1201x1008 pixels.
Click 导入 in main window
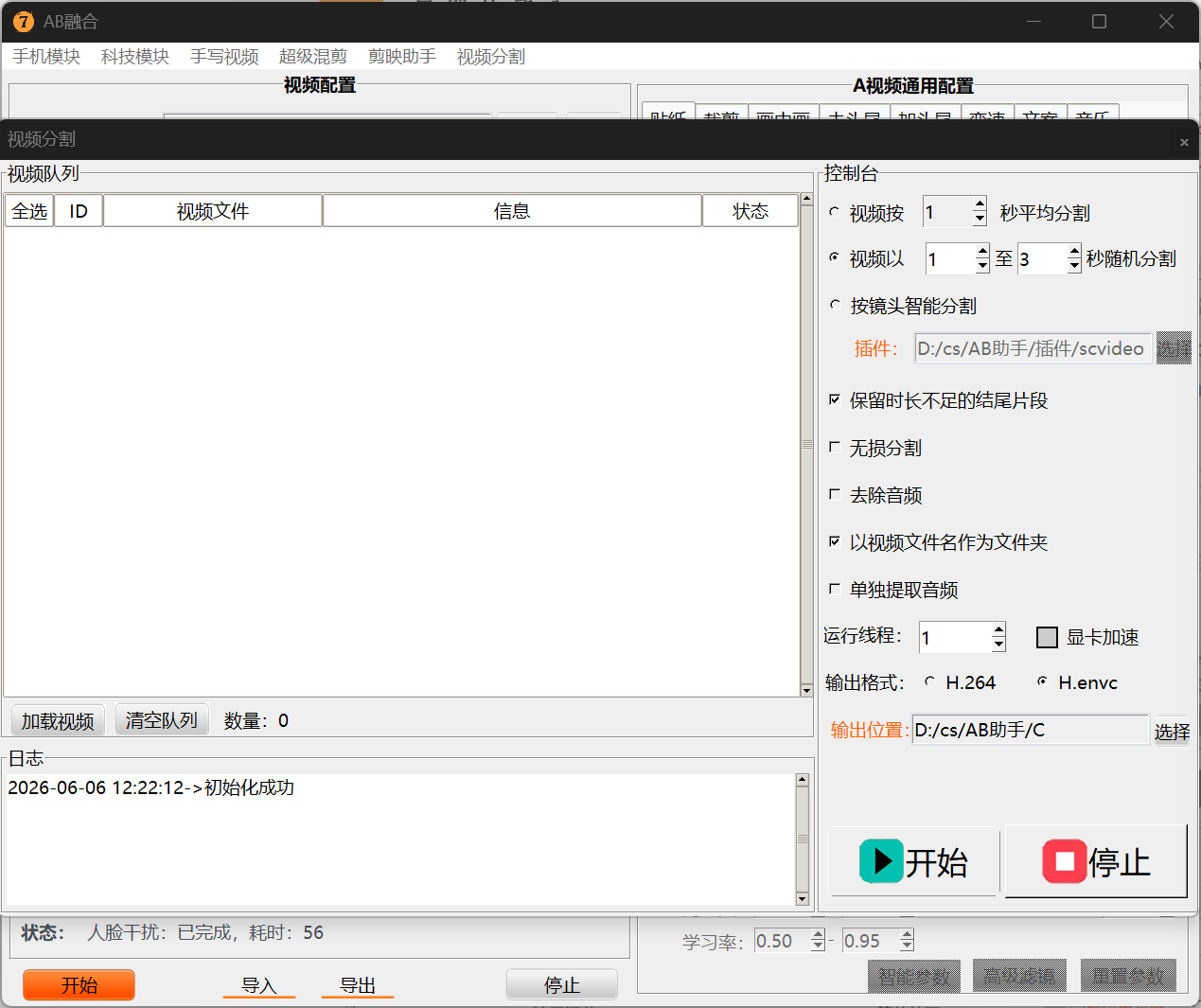coord(259,985)
